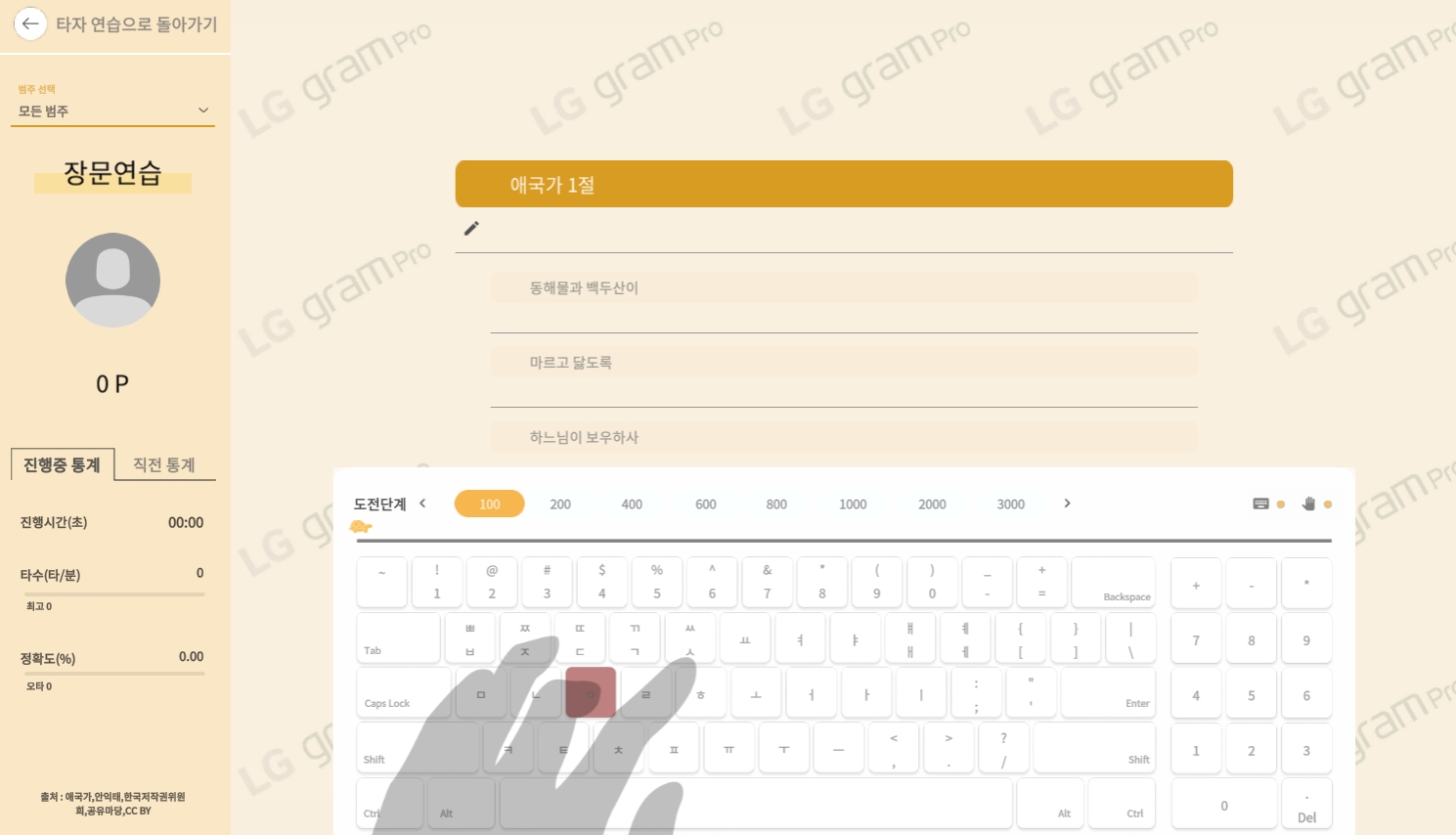This screenshot has height=835, width=1456.
Task: Click the right Ctrl key
Action: [1122, 803]
